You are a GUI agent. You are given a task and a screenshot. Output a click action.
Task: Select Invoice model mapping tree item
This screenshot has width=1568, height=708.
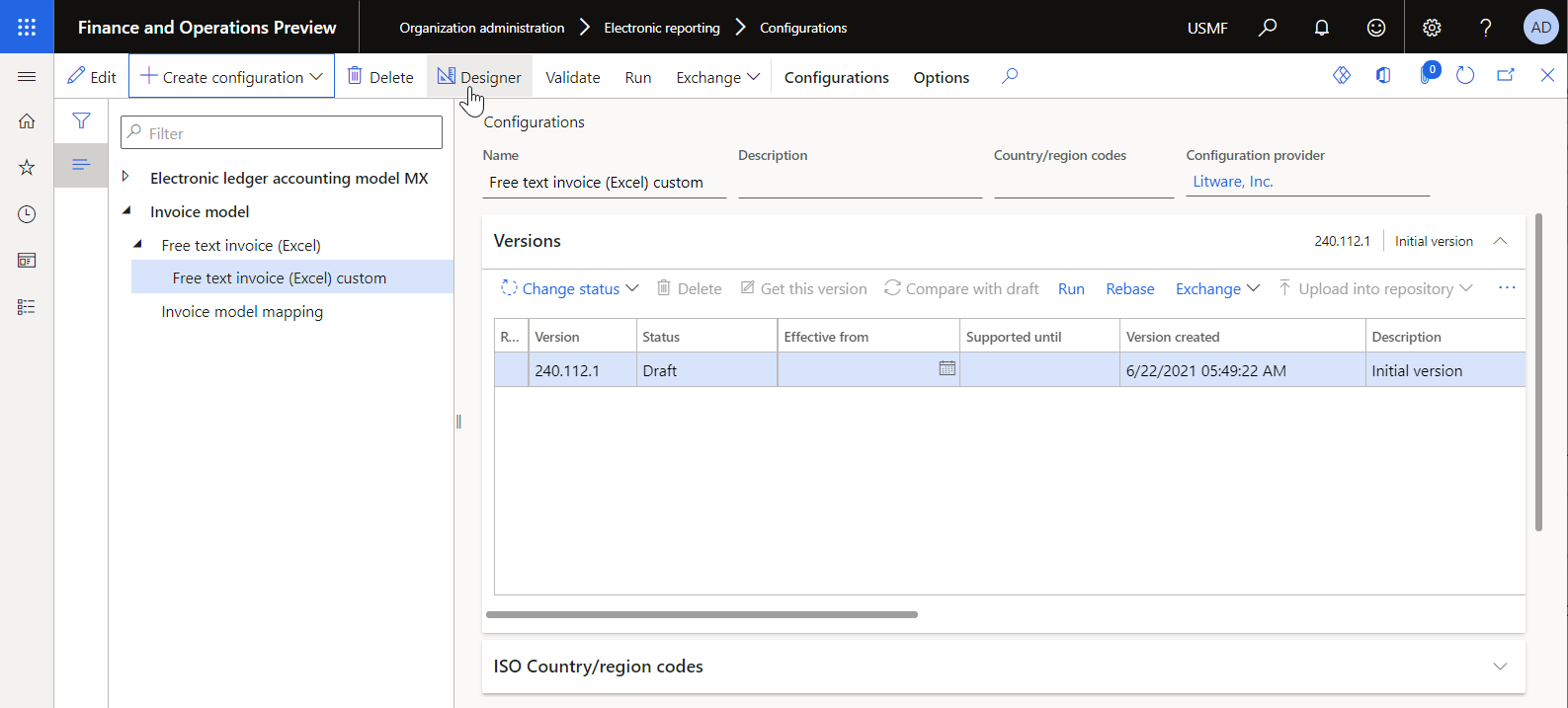coord(242,311)
